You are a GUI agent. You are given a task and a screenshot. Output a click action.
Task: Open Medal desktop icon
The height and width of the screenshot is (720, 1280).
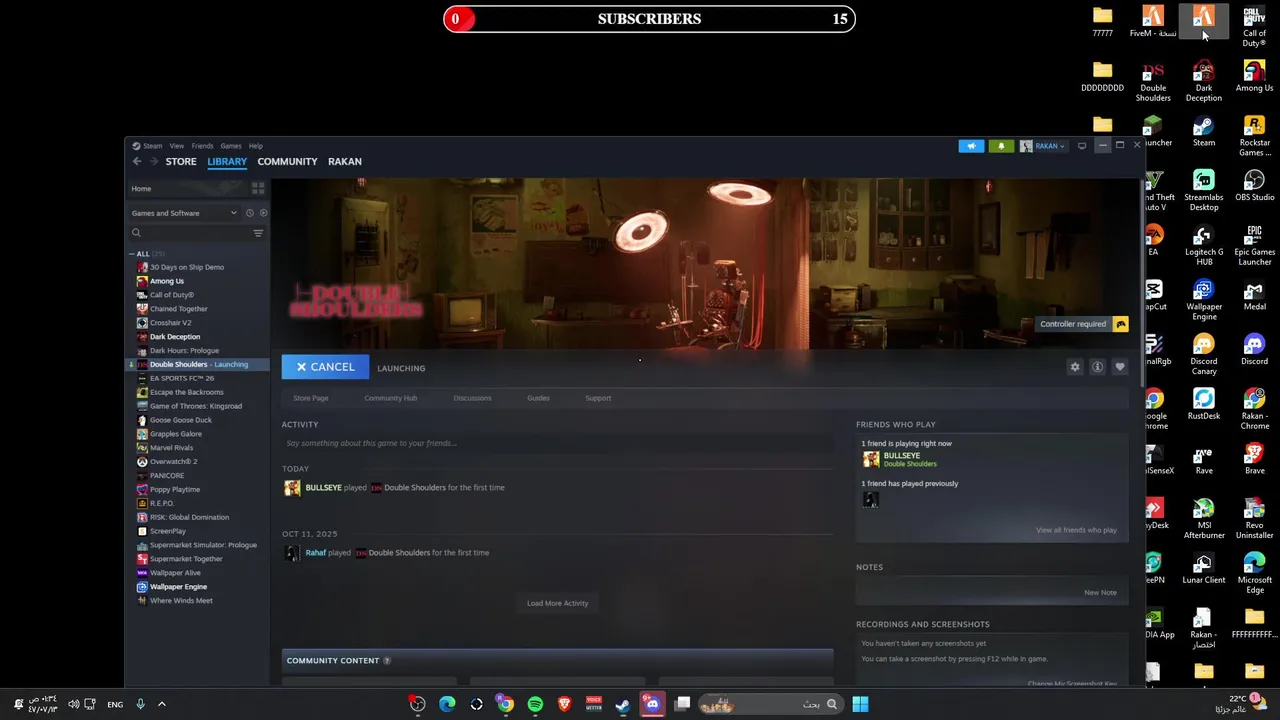(x=1254, y=295)
